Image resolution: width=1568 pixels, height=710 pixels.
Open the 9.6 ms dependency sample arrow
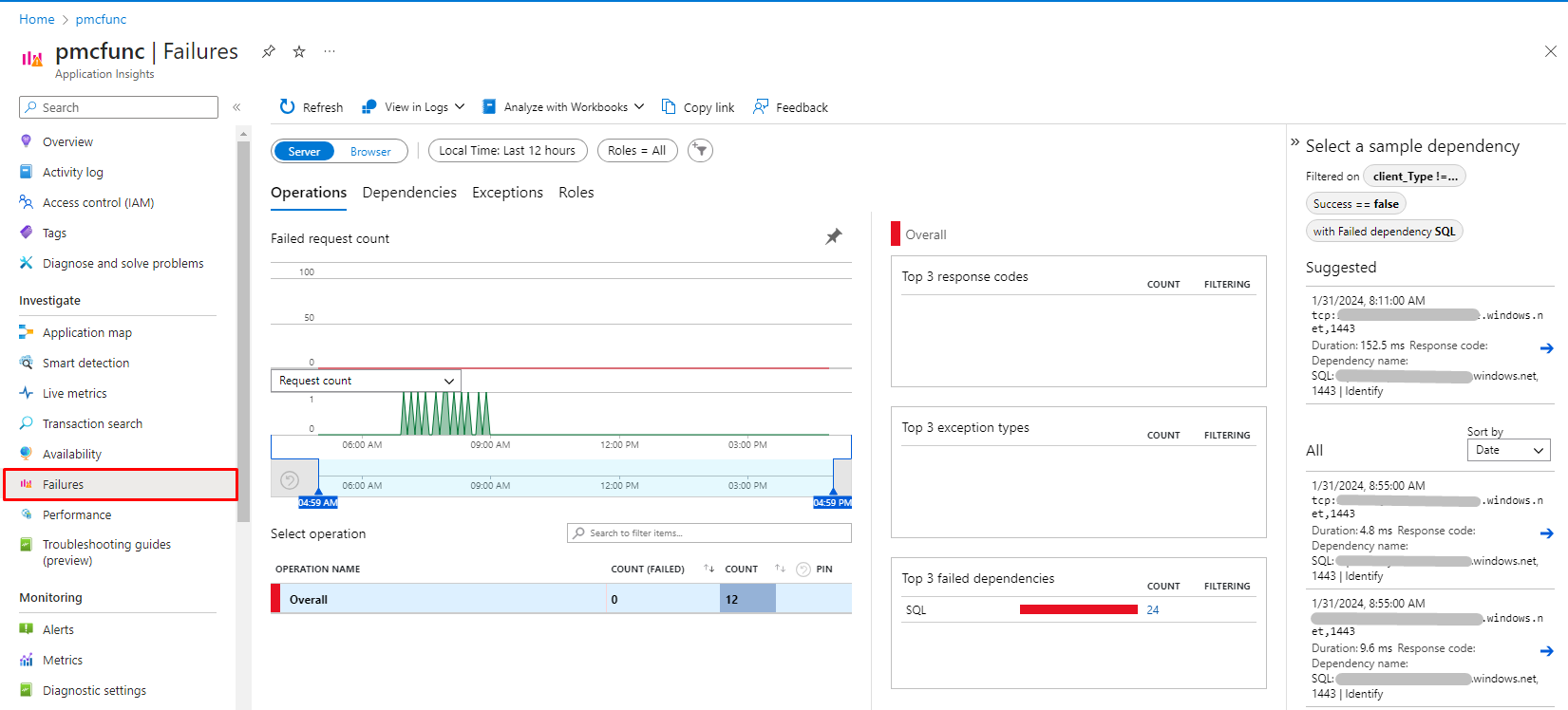pyautogui.click(x=1546, y=651)
